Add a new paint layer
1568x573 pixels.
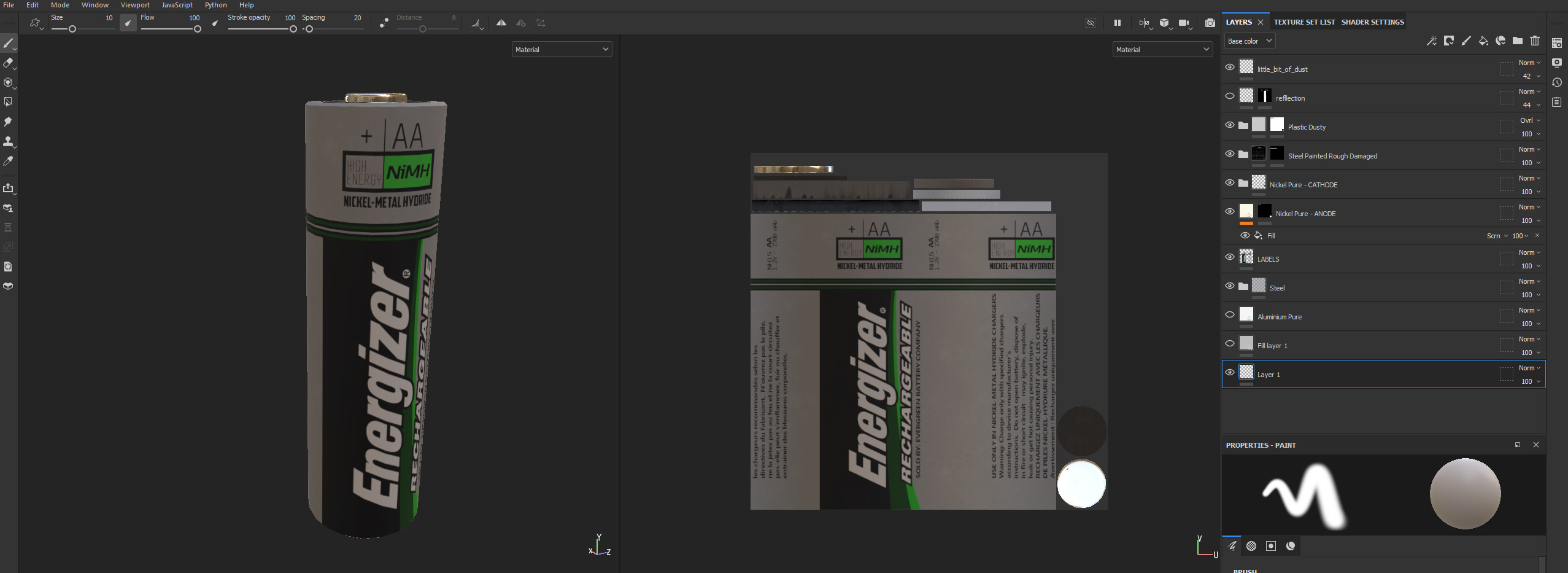pos(1466,41)
